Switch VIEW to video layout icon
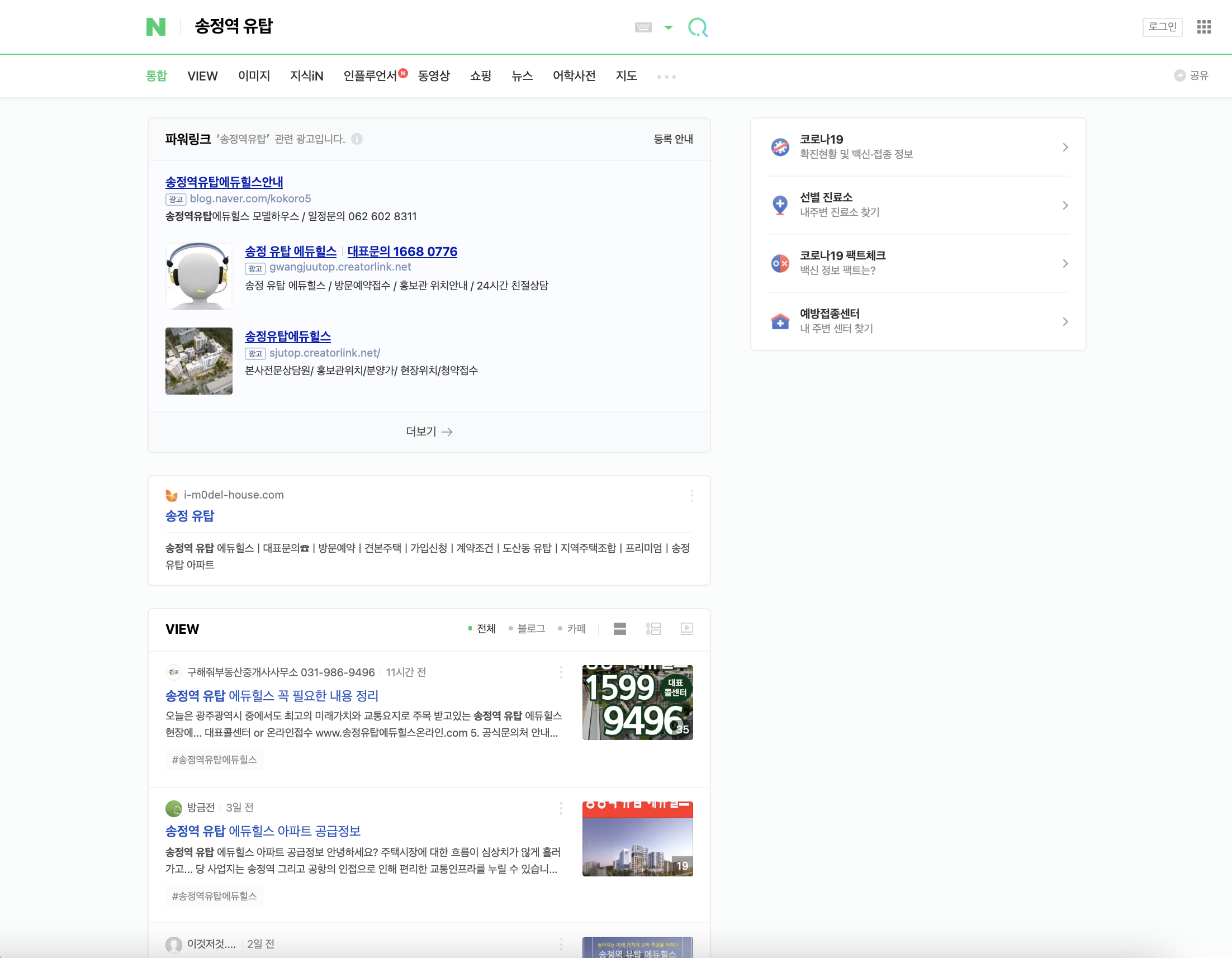The image size is (1232, 958). click(686, 628)
